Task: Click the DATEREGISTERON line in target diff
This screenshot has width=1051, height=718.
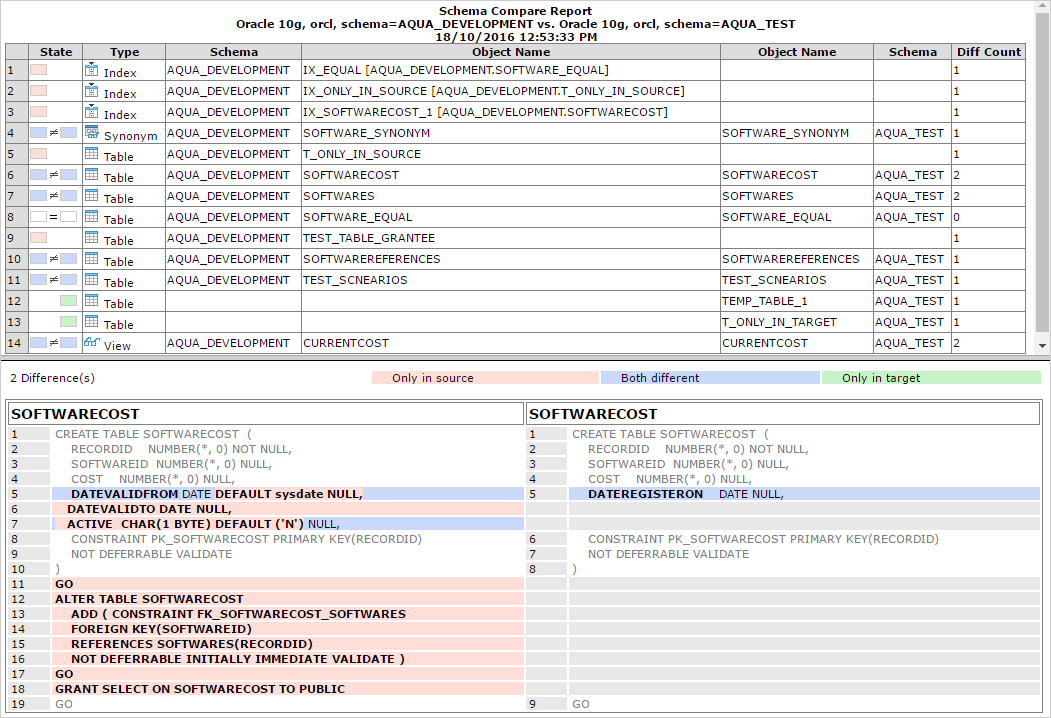Action: tap(804, 494)
